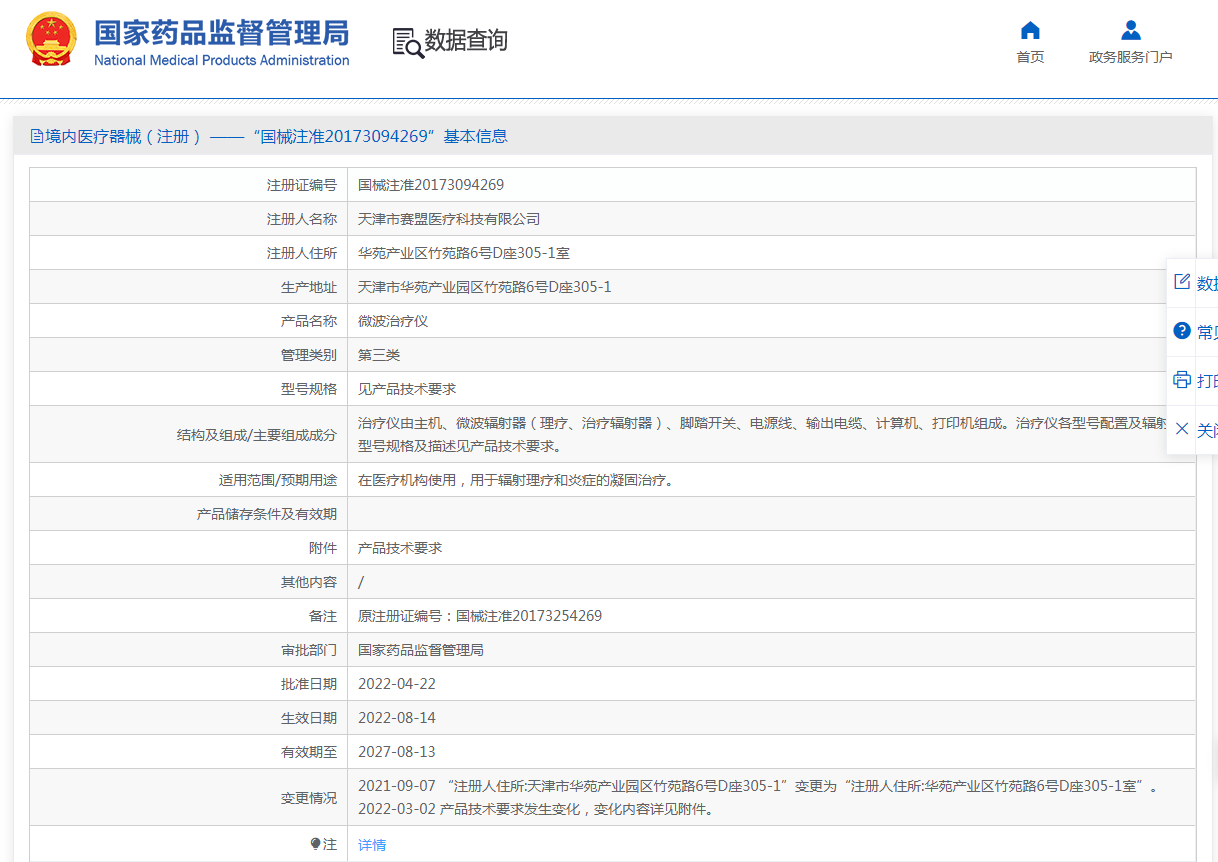Click the 2021-09-07 change record line
The image size is (1218, 862).
759,786
